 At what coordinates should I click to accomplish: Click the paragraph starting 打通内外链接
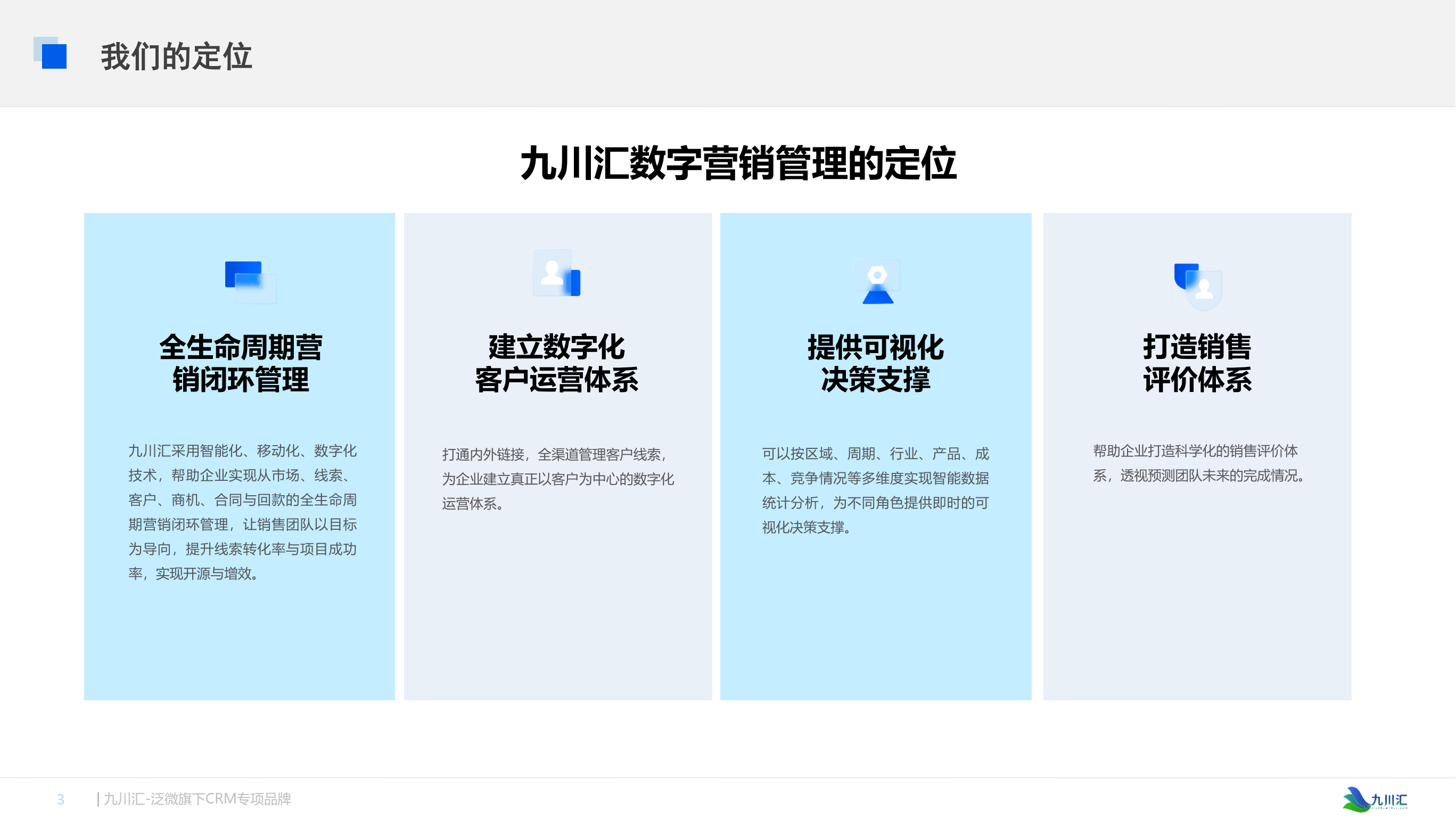pos(558,479)
